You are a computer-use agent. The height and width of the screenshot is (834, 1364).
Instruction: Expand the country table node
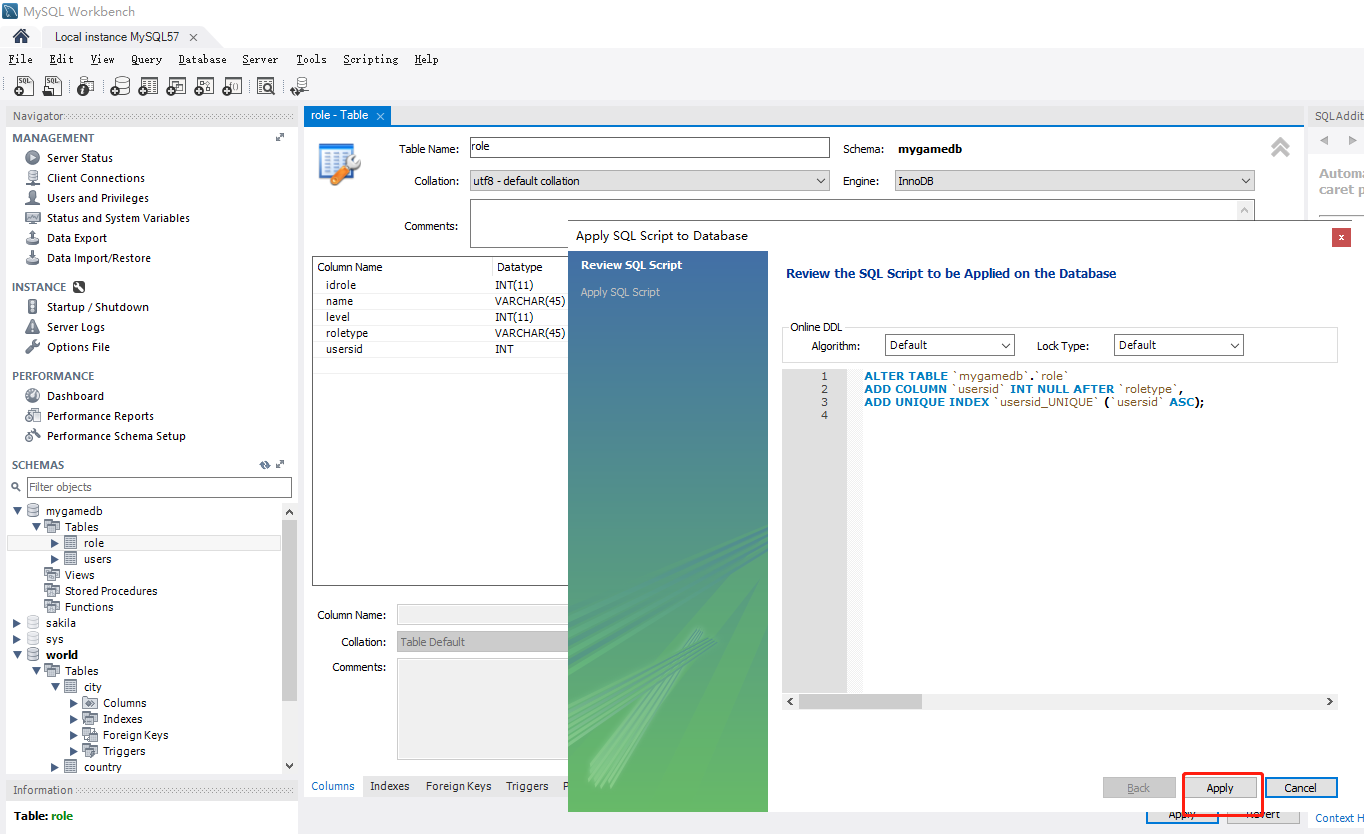click(55, 767)
